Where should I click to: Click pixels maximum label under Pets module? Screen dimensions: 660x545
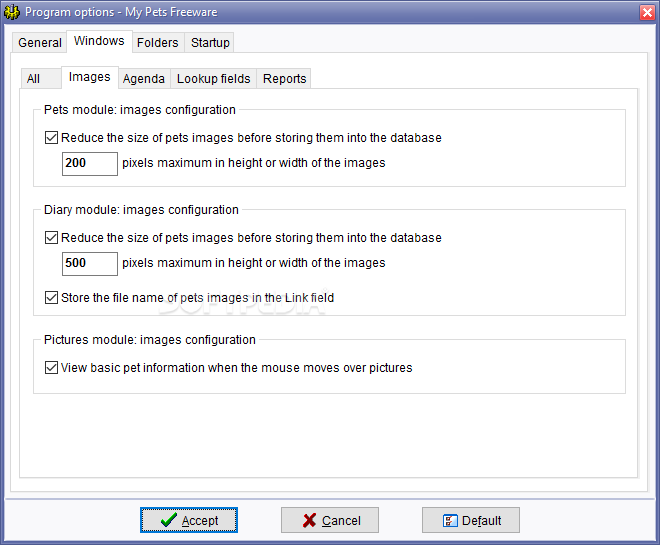point(254,163)
